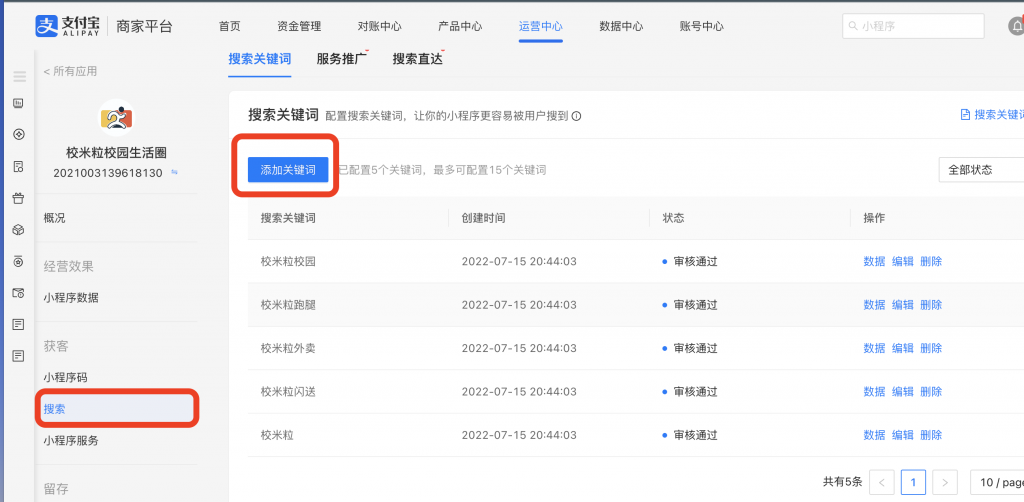Go to next page arrow
Viewport: 1024px width, 502px height.
945,482
